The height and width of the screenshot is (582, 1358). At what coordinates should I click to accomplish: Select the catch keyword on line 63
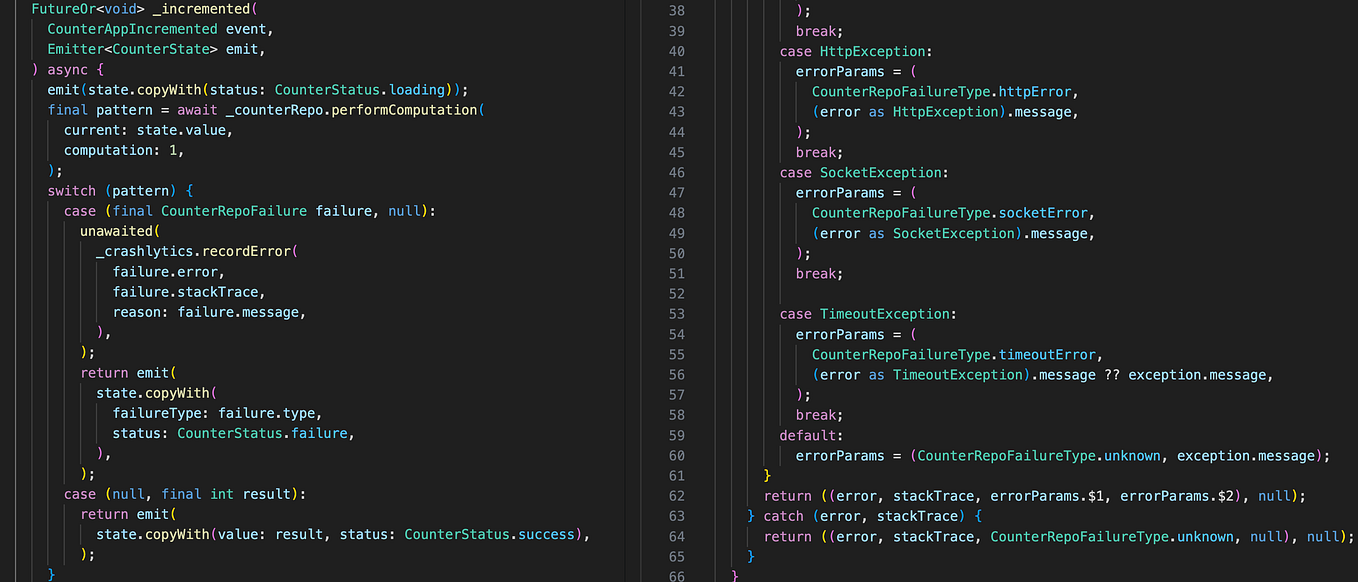pos(783,515)
